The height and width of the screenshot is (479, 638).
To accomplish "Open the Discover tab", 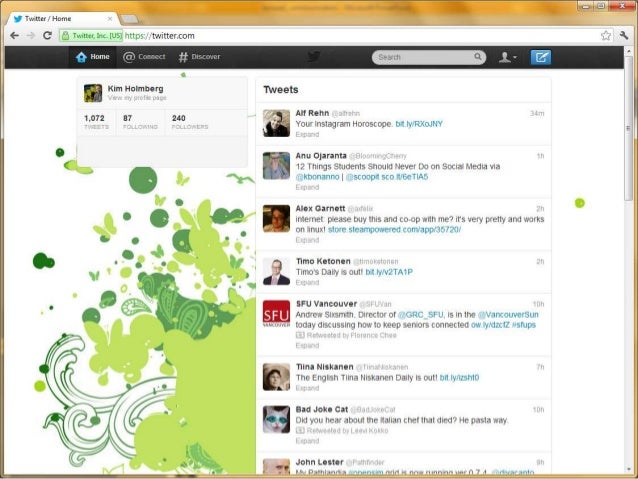I will coord(199,57).
